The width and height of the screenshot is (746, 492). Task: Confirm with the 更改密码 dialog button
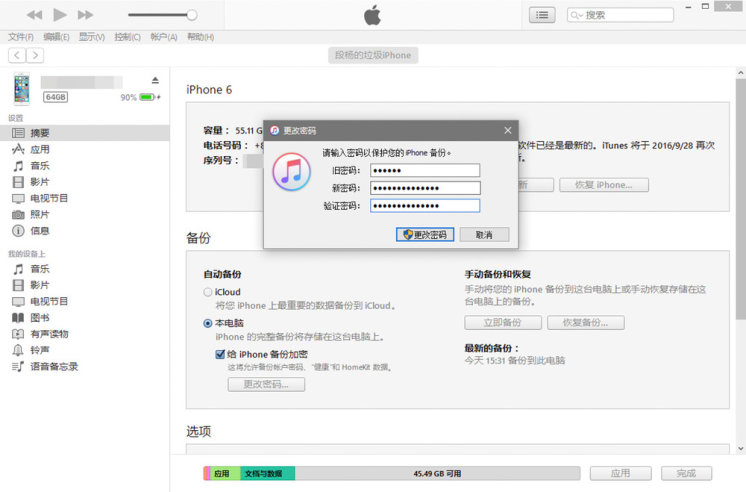coord(425,235)
